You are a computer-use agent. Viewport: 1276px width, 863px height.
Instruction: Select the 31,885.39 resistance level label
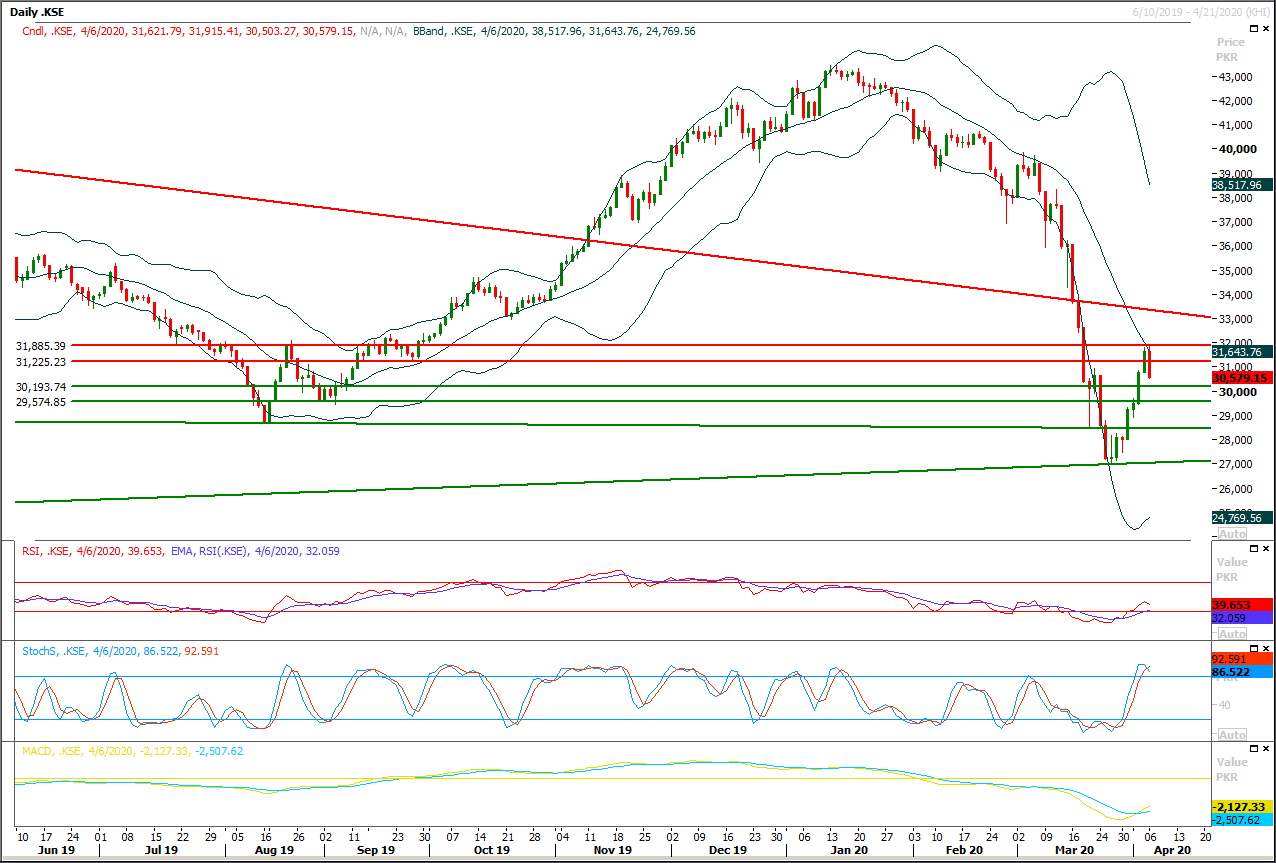41,346
